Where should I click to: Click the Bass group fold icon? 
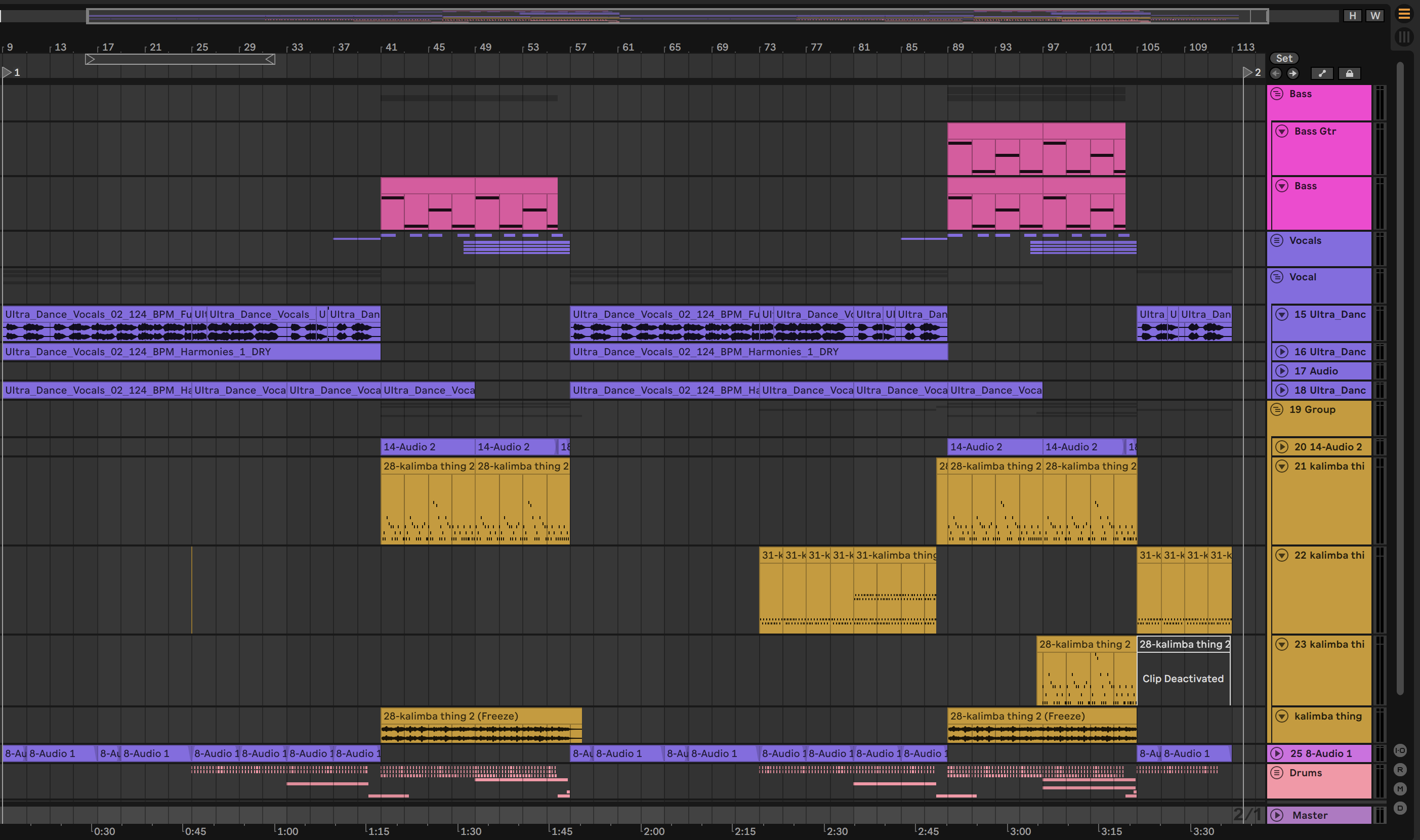(1277, 94)
